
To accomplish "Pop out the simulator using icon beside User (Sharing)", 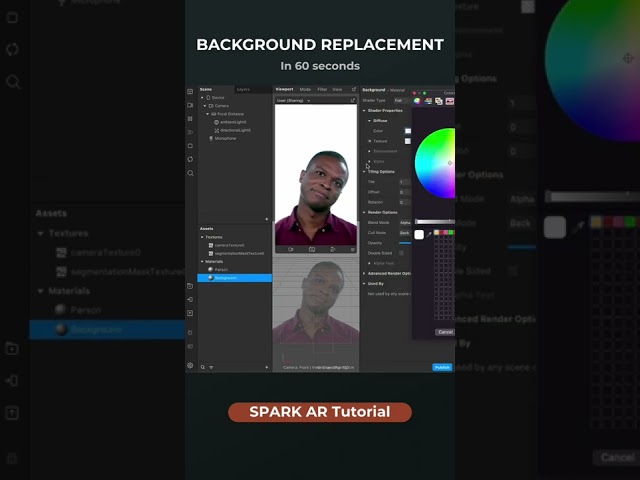I will [353, 100].
